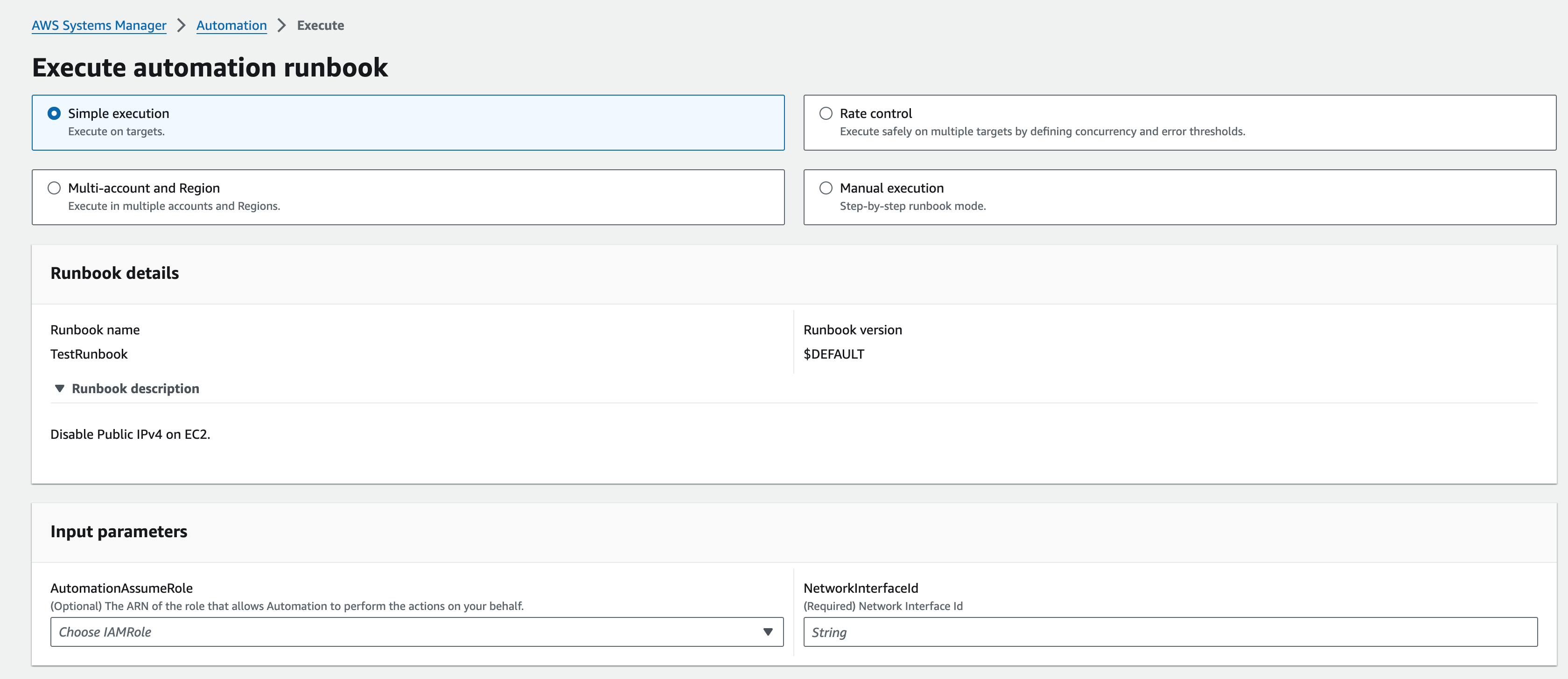
Task: Select Manual execution radio button
Action: point(826,188)
